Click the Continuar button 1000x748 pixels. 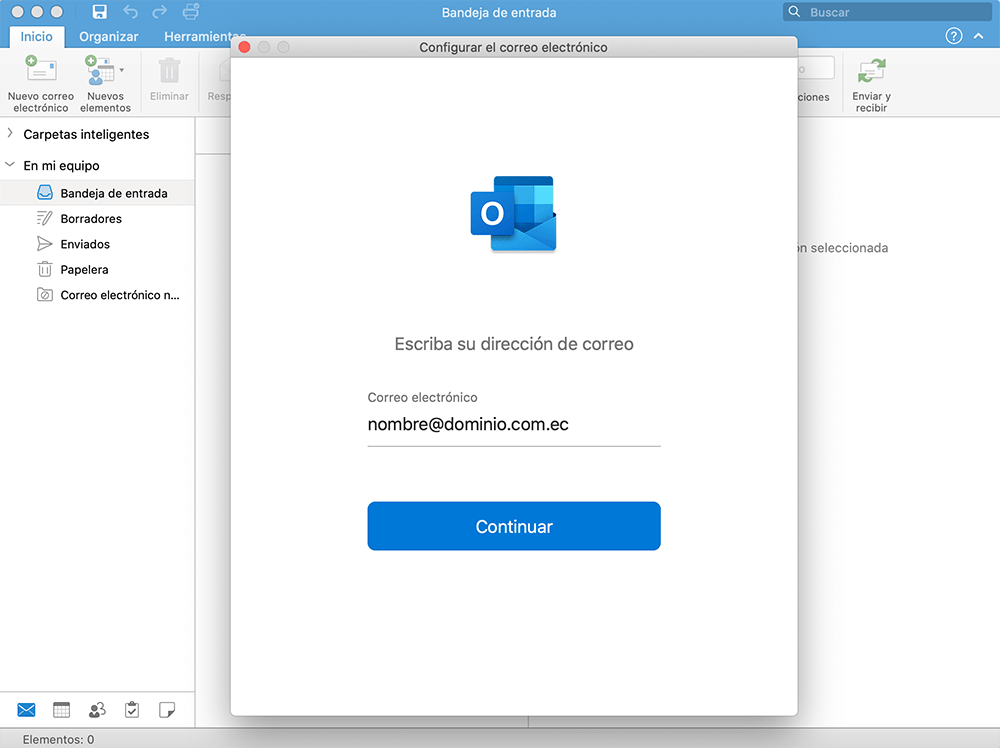point(514,526)
